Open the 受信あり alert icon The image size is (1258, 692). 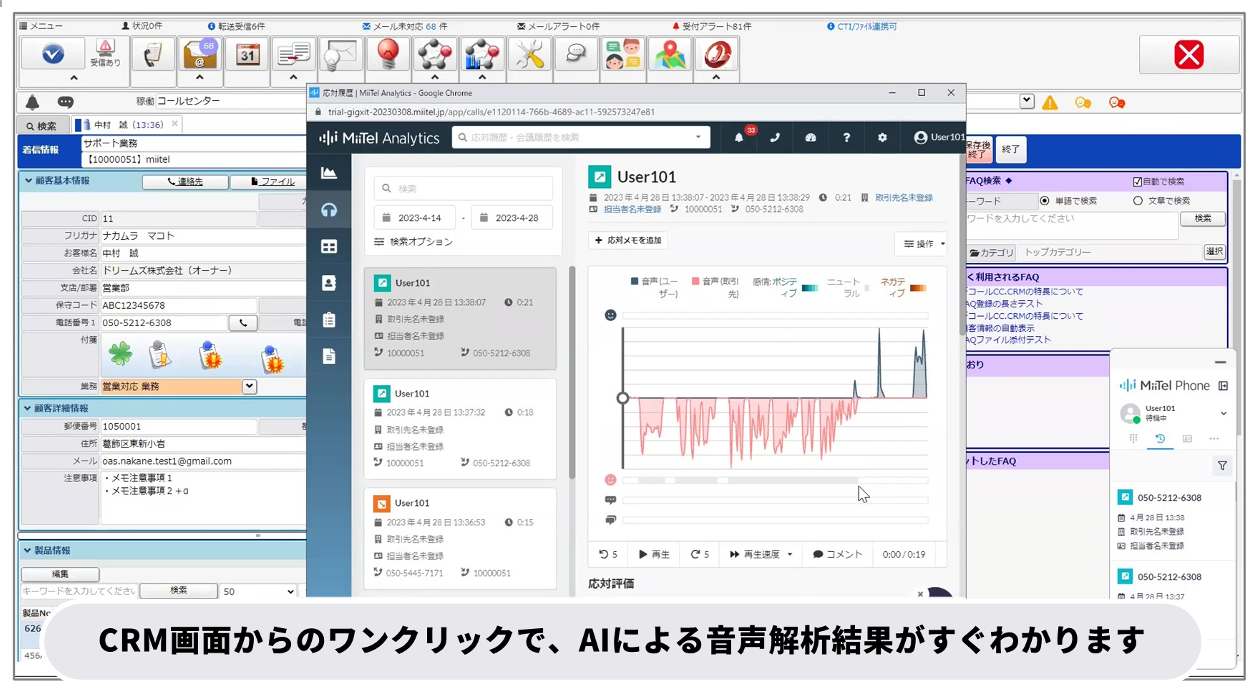(105, 53)
